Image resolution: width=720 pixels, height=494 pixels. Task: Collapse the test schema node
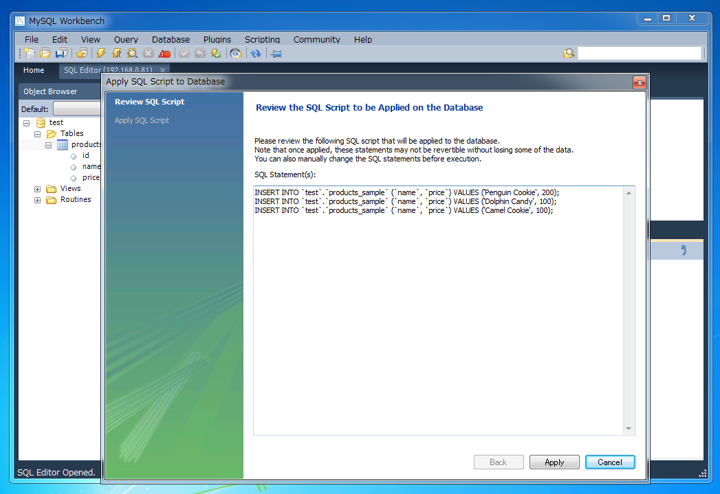pos(27,123)
